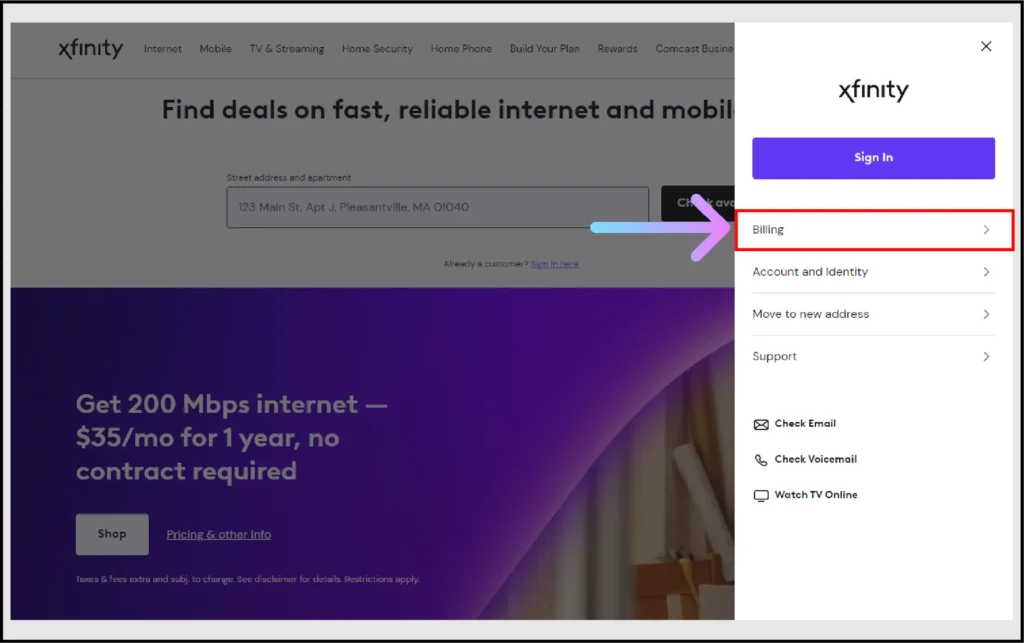The image size is (1024, 643).
Task: Click the Check availability button
Action: coord(697,203)
